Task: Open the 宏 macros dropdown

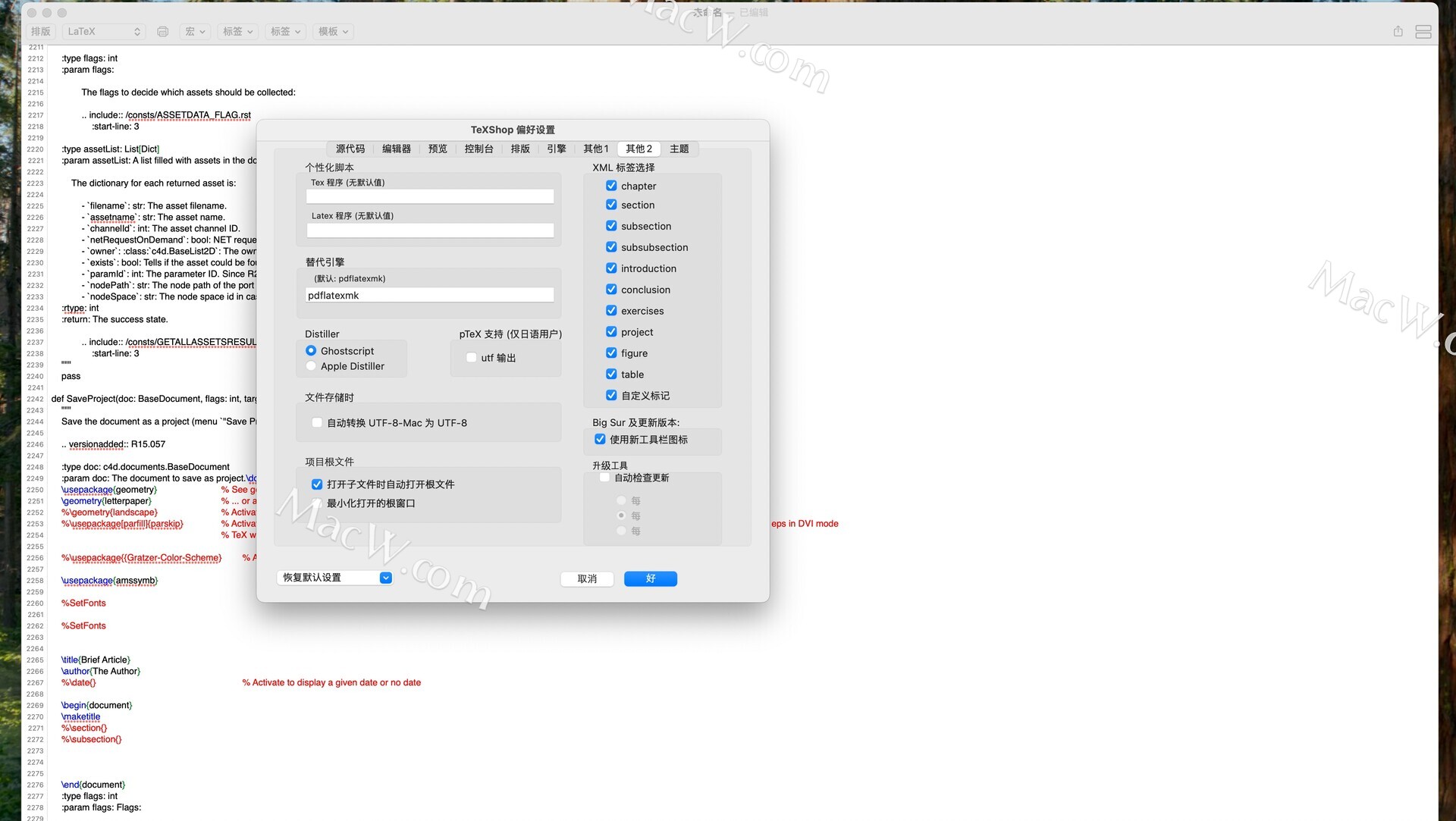Action: [195, 32]
